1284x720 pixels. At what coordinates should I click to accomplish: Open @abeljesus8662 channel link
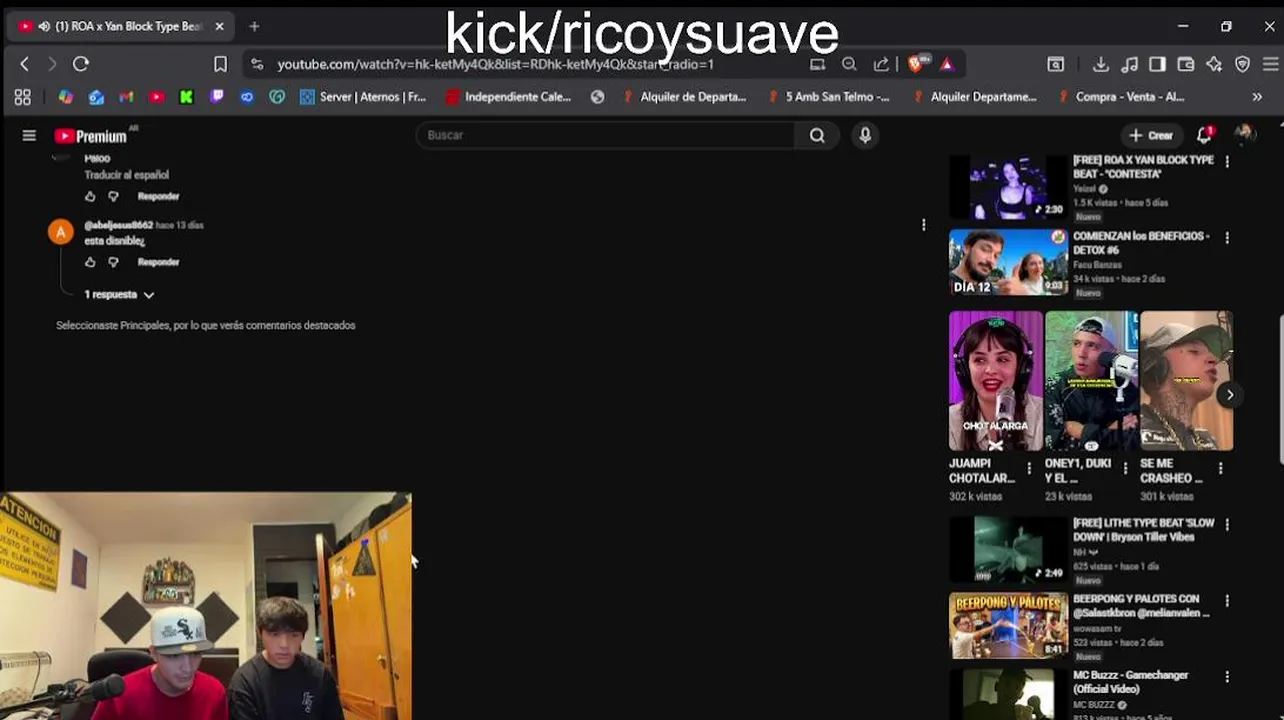(118, 225)
